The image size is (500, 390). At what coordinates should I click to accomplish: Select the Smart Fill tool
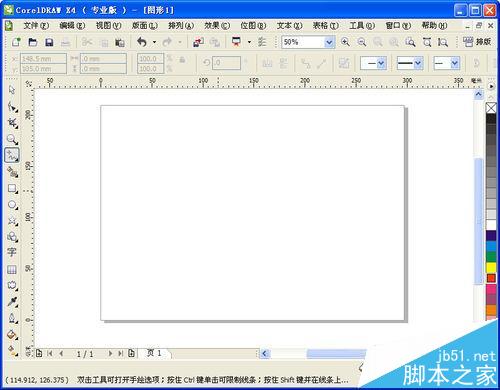[x=12, y=172]
